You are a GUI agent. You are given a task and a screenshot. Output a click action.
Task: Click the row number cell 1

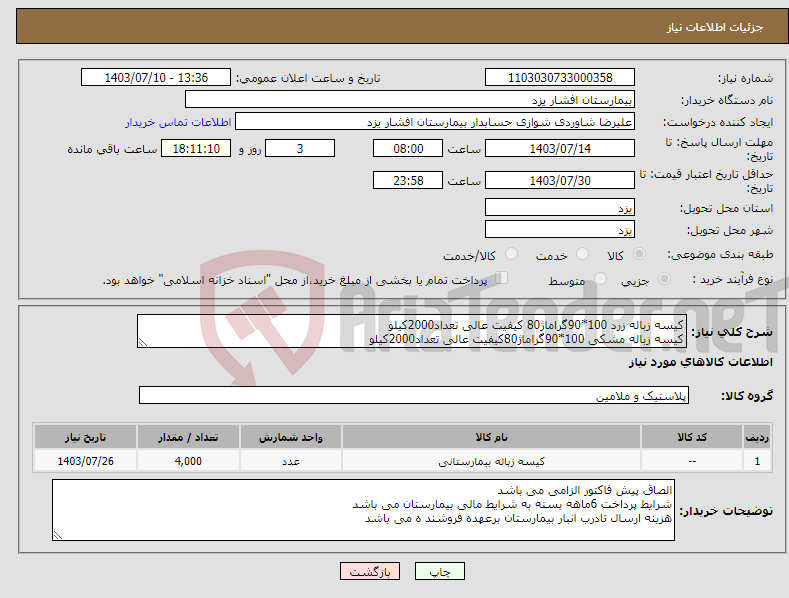757,461
